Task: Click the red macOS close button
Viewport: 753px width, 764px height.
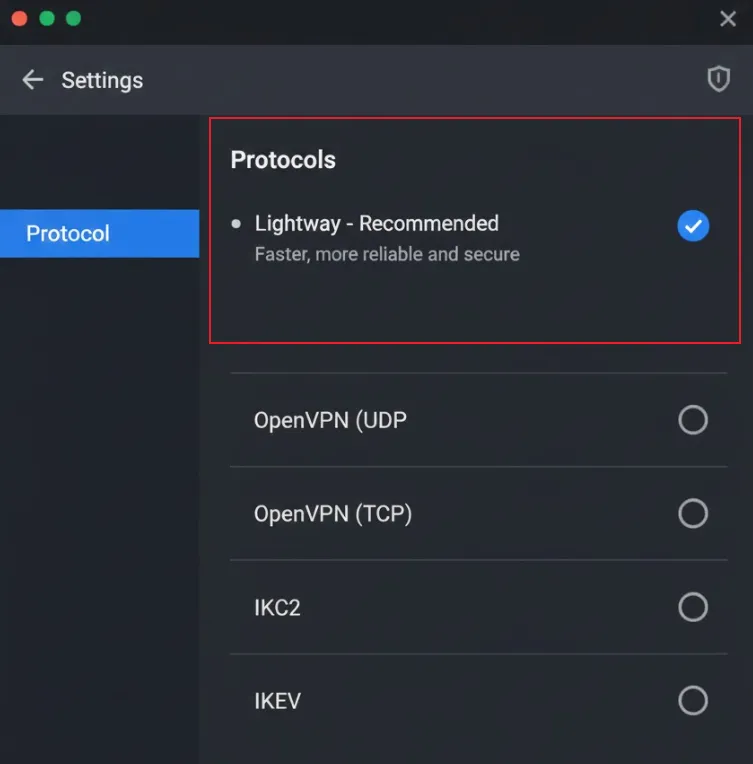Action: point(19,19)
